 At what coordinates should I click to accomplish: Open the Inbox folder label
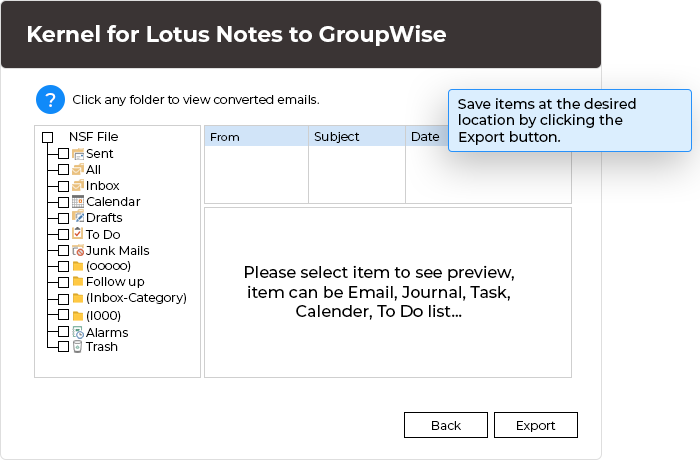coord(103,185)
